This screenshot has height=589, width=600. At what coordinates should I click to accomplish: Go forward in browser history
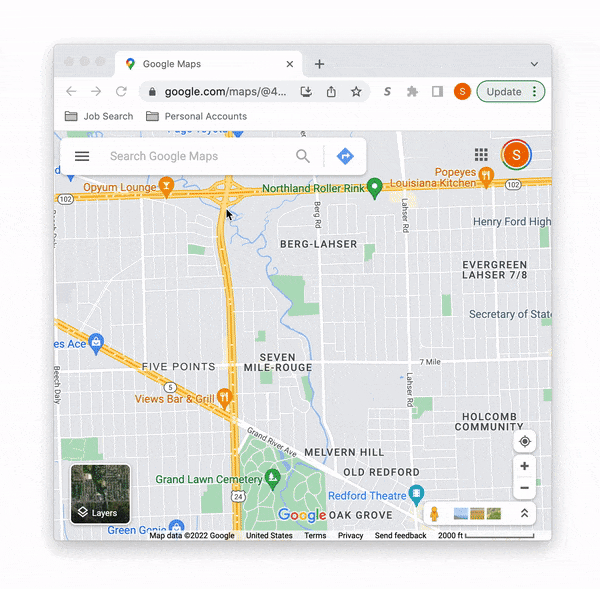pyautogui.click(x=96, y=91)
